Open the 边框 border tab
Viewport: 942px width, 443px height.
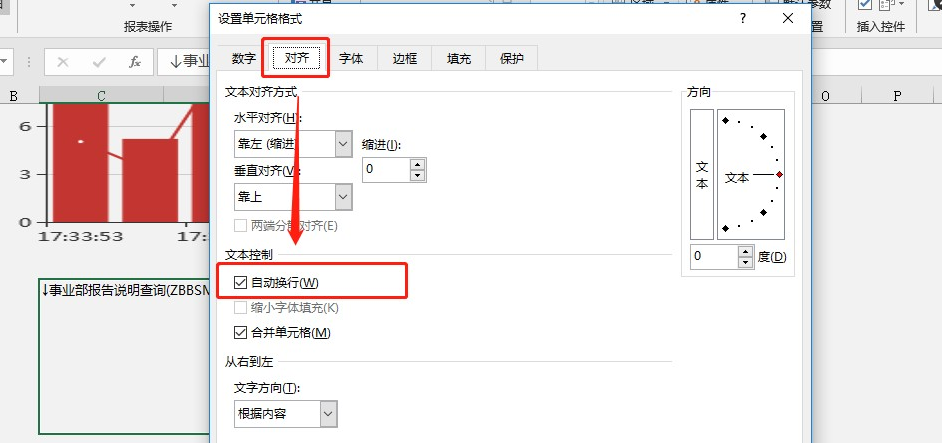(x=404, y=58)
